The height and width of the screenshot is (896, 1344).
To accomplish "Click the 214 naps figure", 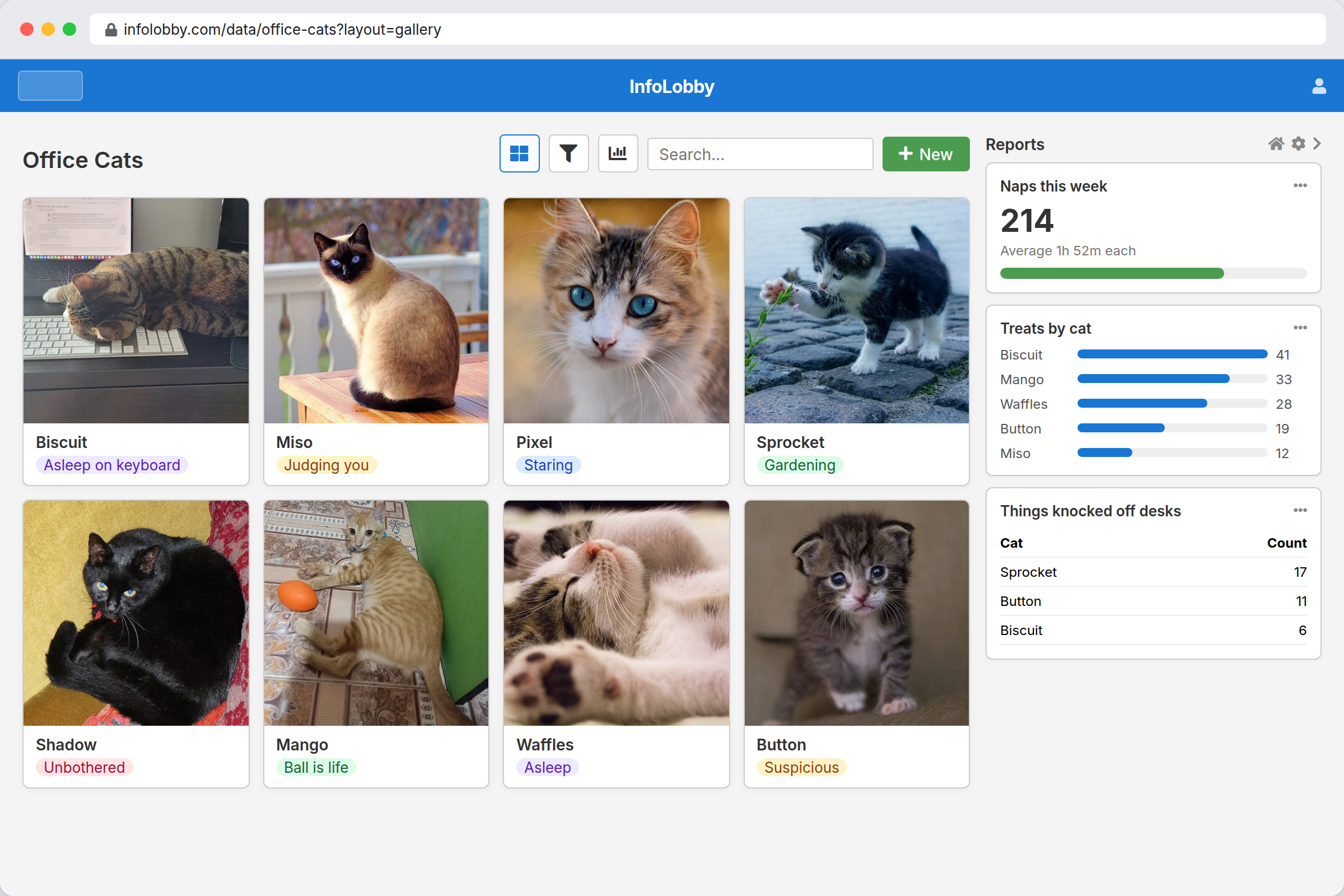I will point(1027,221).
